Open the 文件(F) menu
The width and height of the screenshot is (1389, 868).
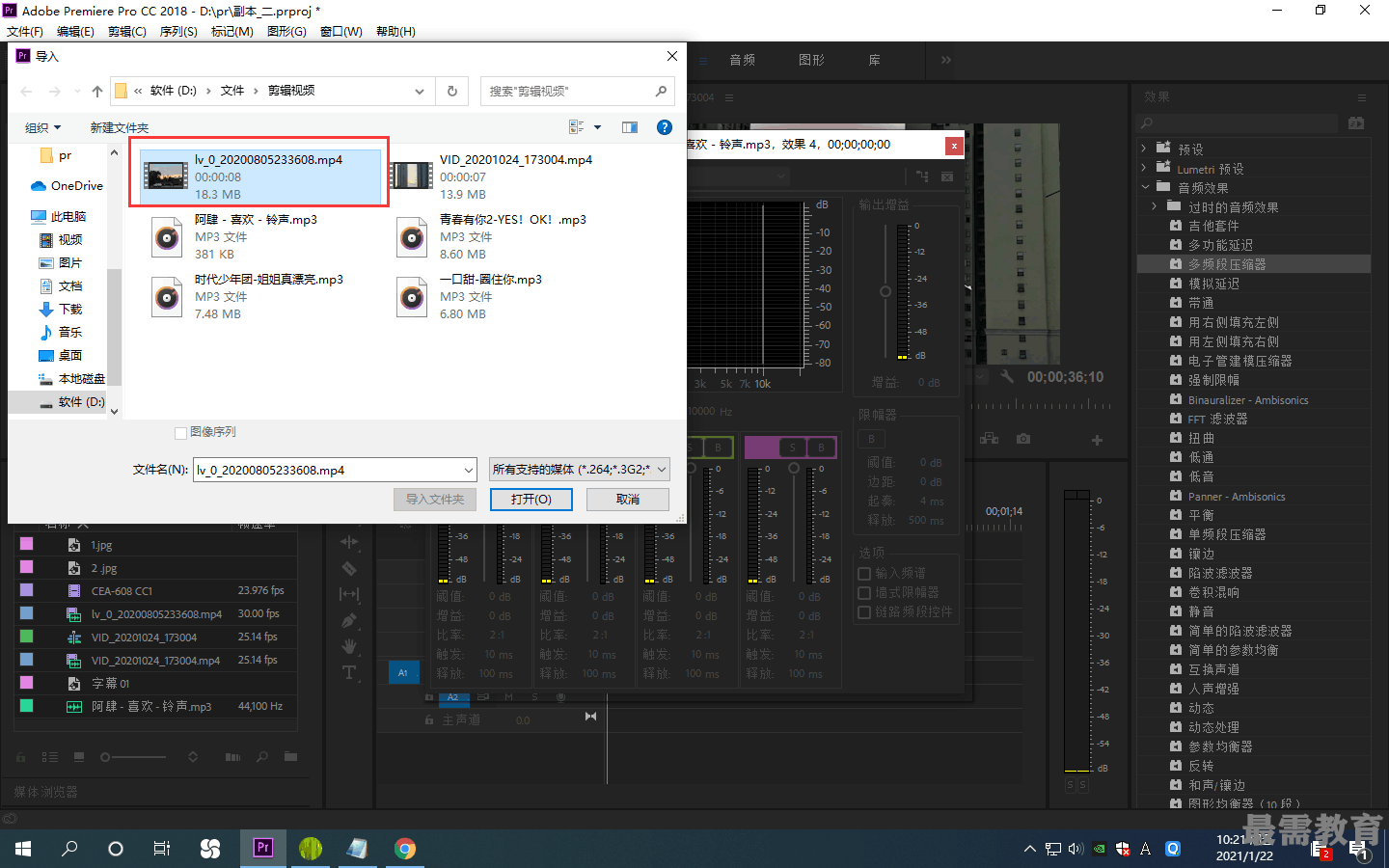click(25, 32)
